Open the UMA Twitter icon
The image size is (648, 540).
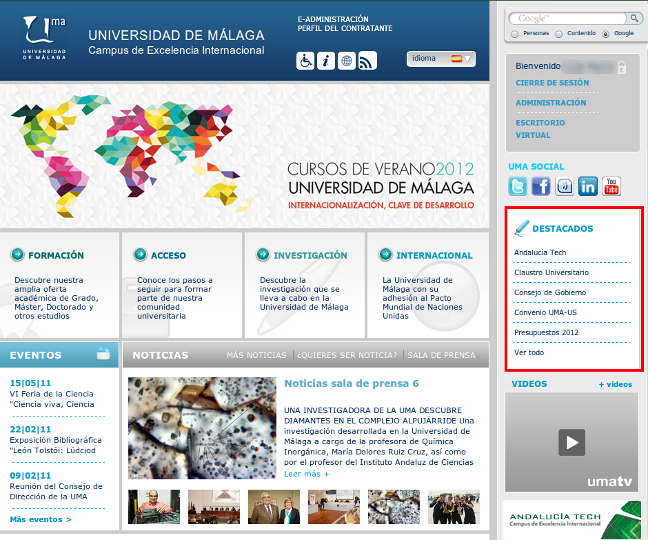[517, 186]
